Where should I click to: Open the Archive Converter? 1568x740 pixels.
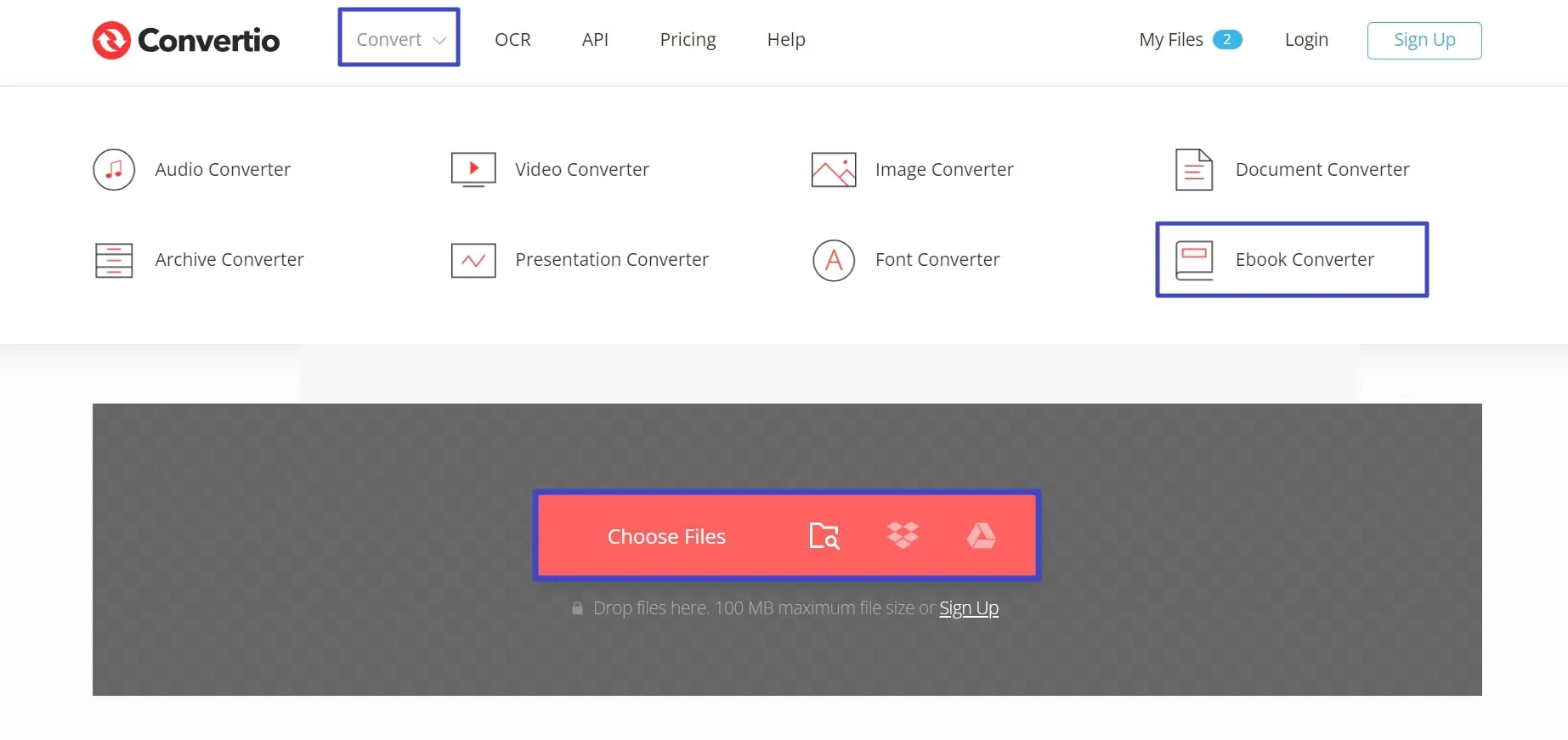pyautogui.click(x=113, y=260)
